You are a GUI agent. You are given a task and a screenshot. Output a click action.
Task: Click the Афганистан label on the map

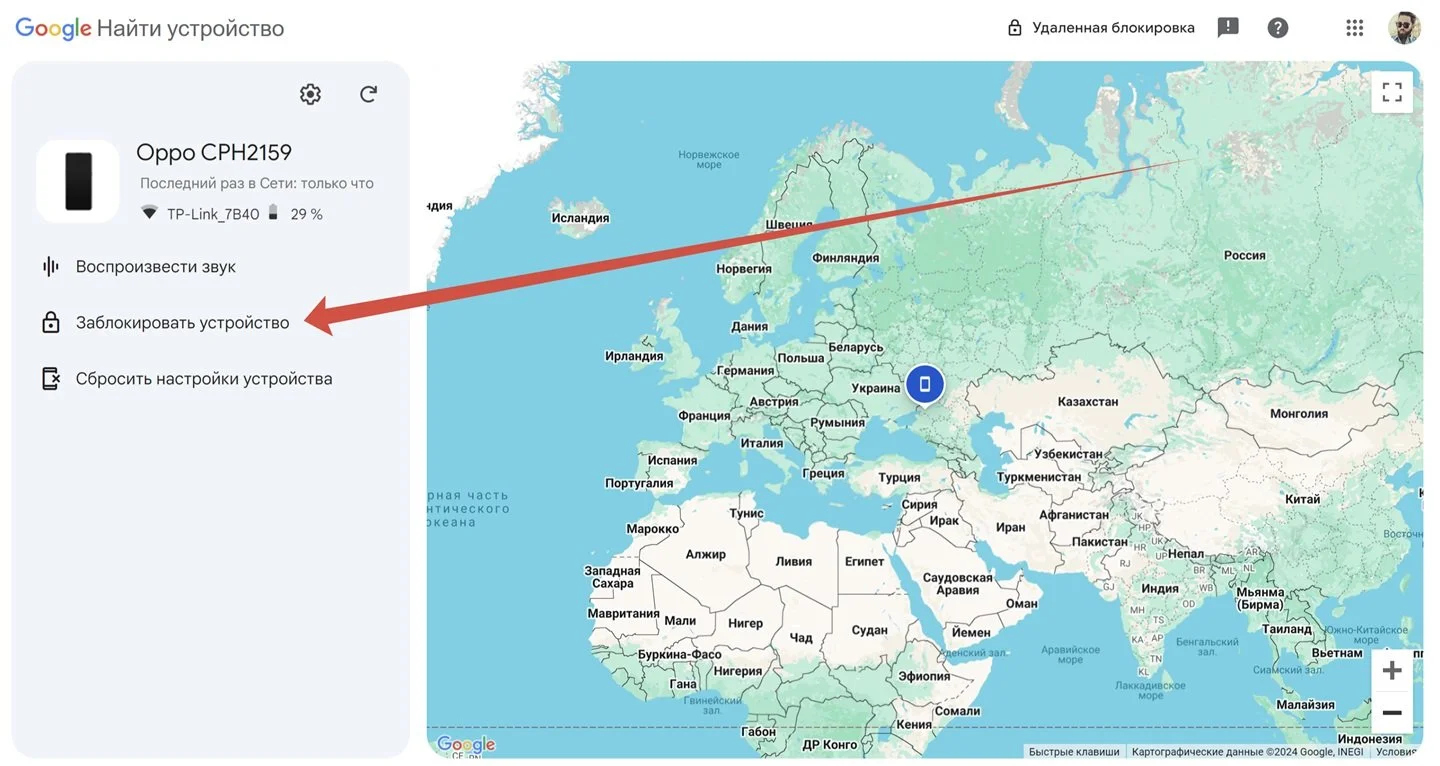(x=1074, y=516)
